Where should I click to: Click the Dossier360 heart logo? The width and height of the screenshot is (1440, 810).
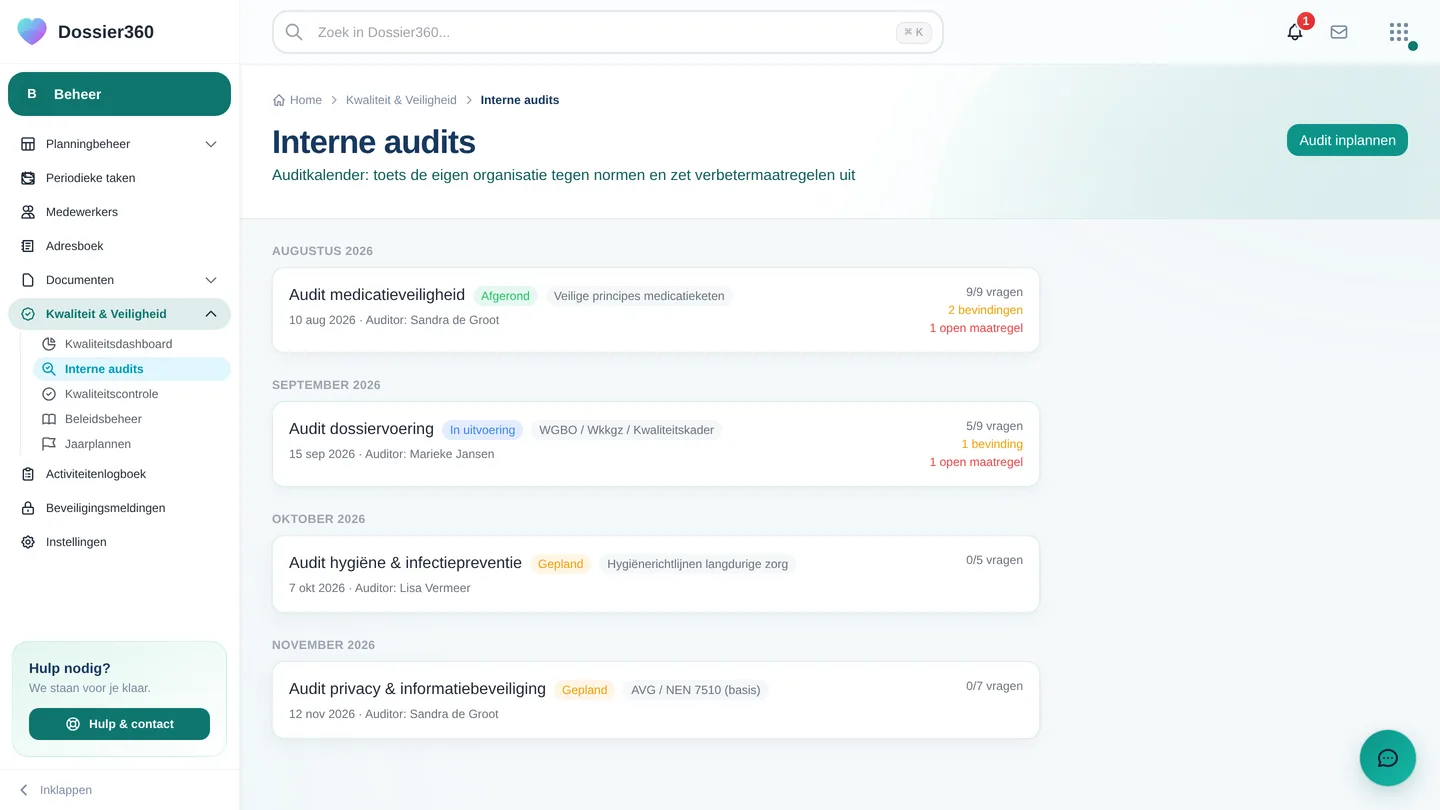(32, 31)
